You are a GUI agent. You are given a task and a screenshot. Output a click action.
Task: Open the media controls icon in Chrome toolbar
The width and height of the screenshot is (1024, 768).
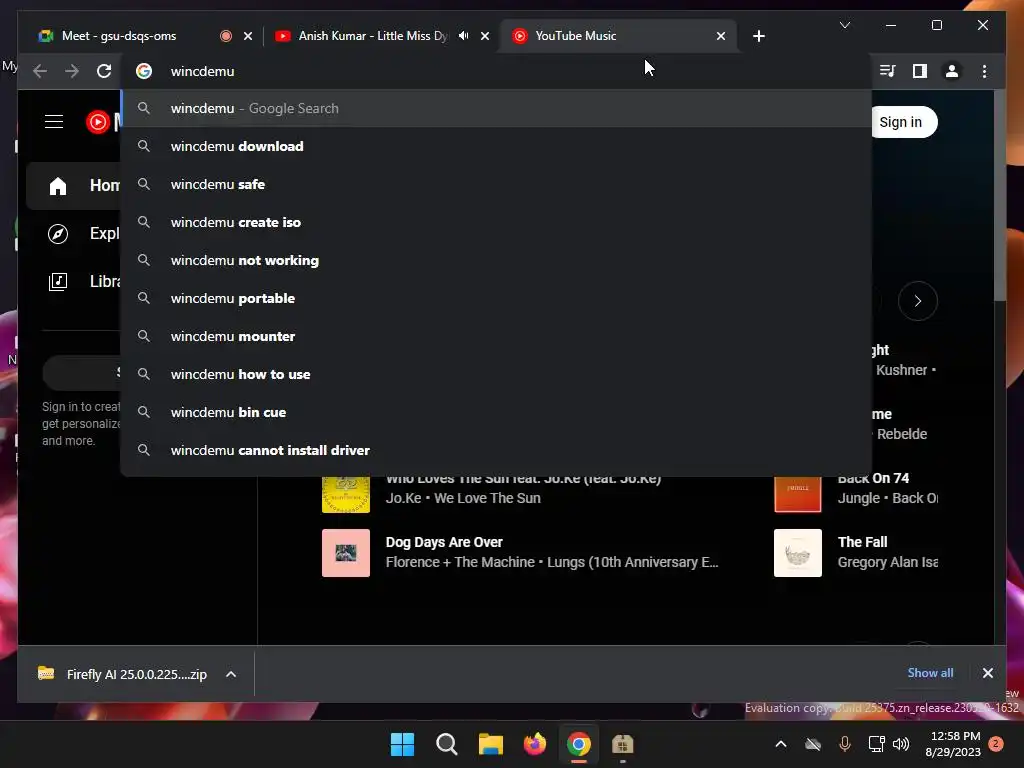tap(888, 71)
